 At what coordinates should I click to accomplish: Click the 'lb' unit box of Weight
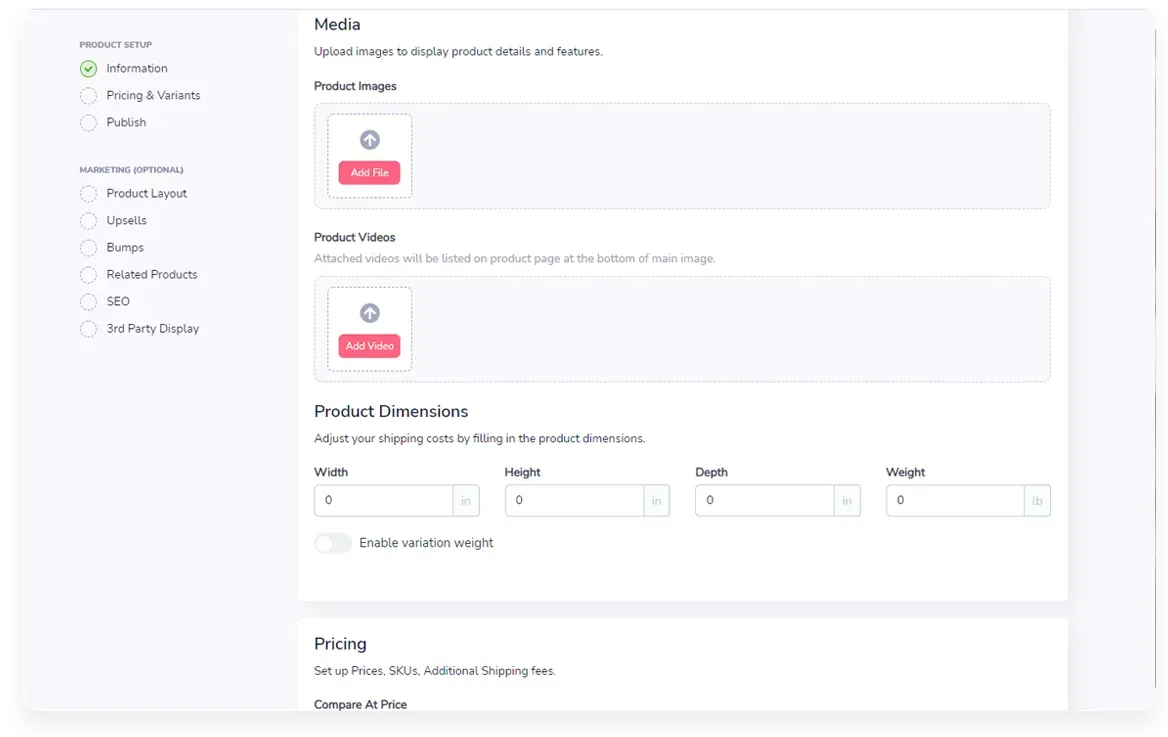[x=1037, y=501]
